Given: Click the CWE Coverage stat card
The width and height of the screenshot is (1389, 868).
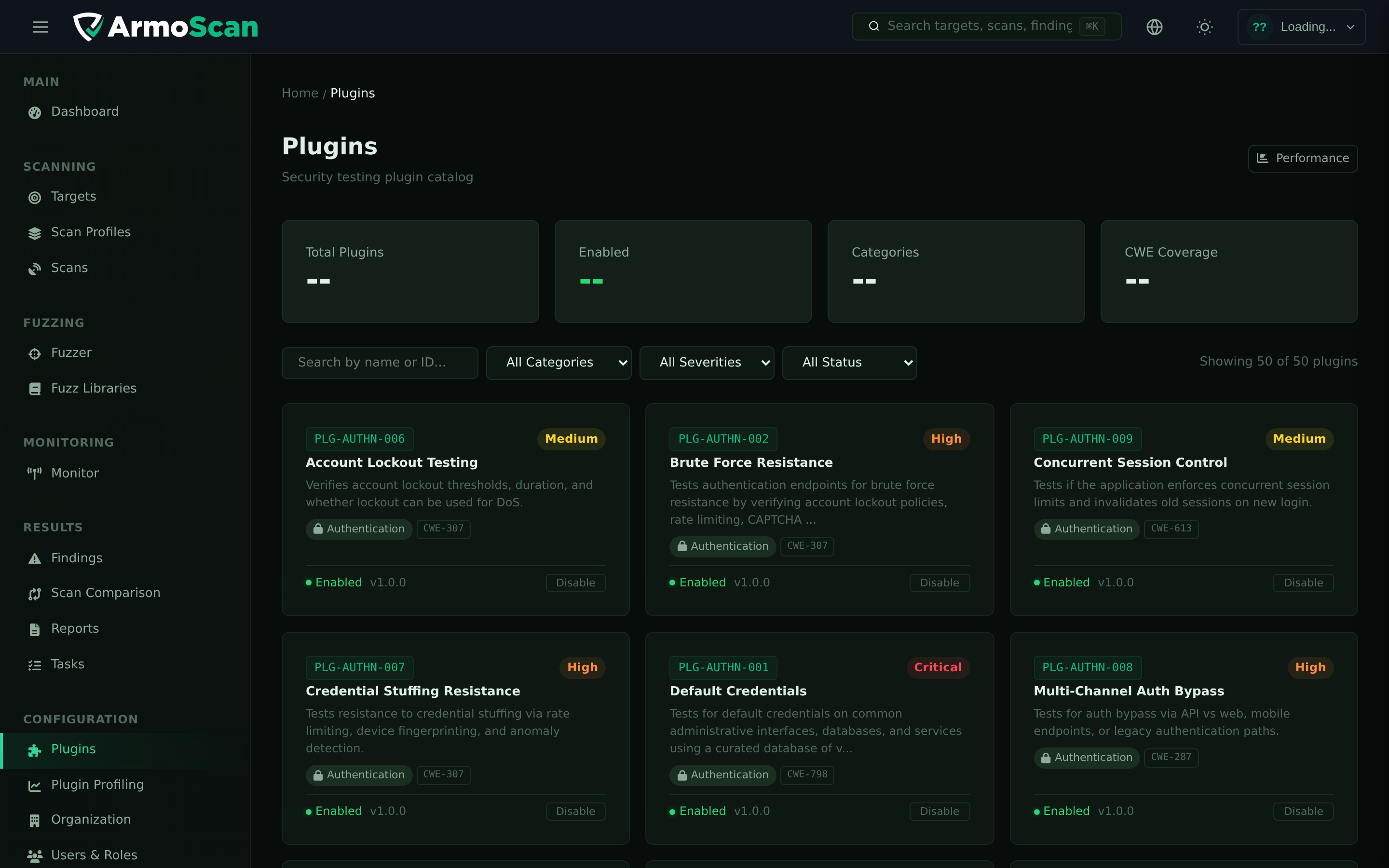Looking at the screenshot, I should pos(1229,271).
